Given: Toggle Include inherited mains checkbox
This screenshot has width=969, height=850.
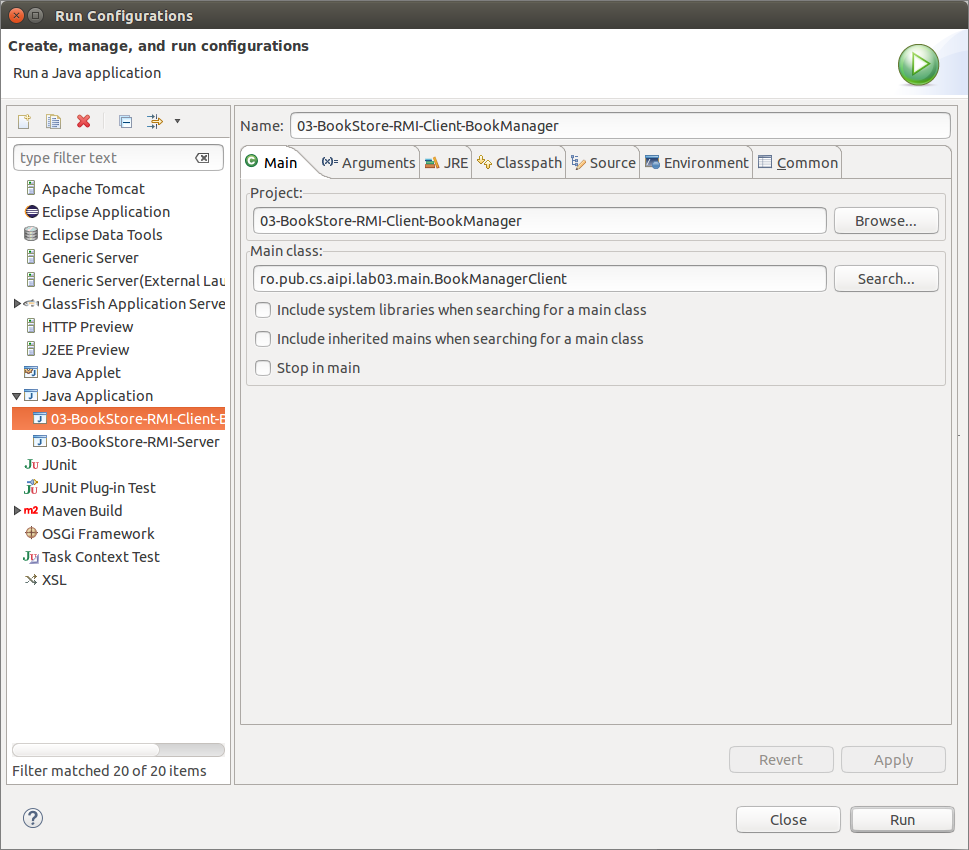Looking at the screenshot, I should coord(263,339).
